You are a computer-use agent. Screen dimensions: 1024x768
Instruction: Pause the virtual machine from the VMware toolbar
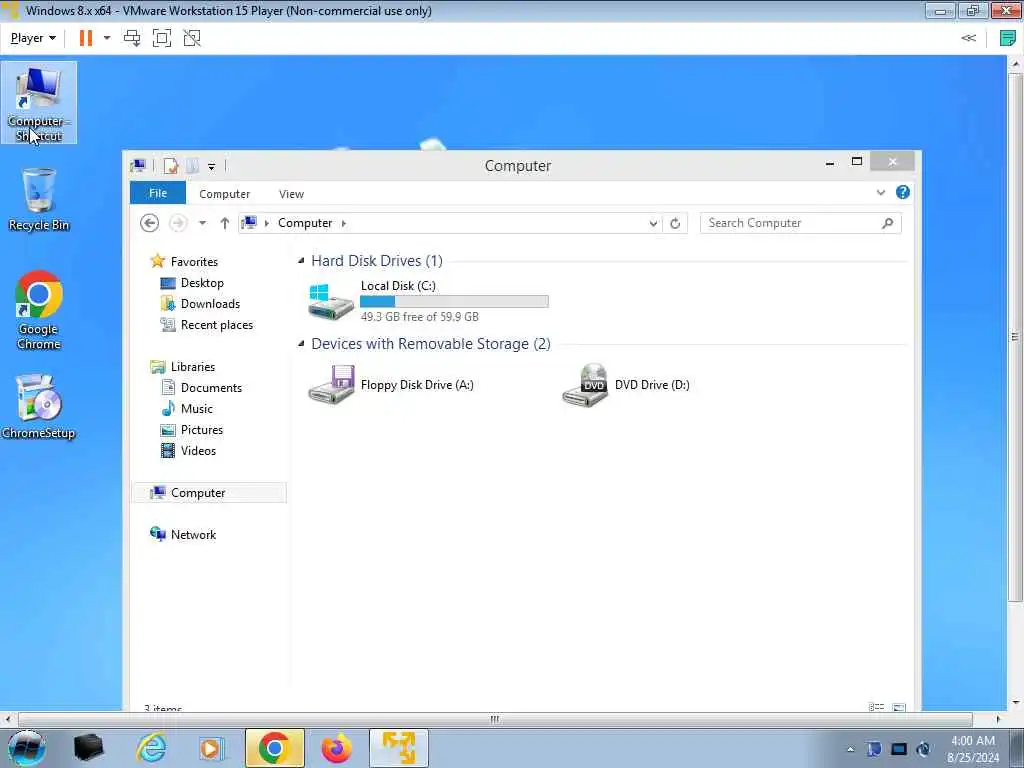[x=86, y=38]
